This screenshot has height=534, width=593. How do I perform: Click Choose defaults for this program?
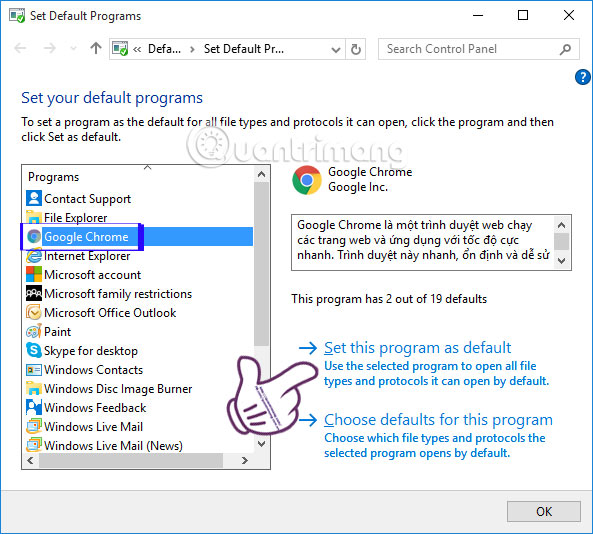pos(438,420)
